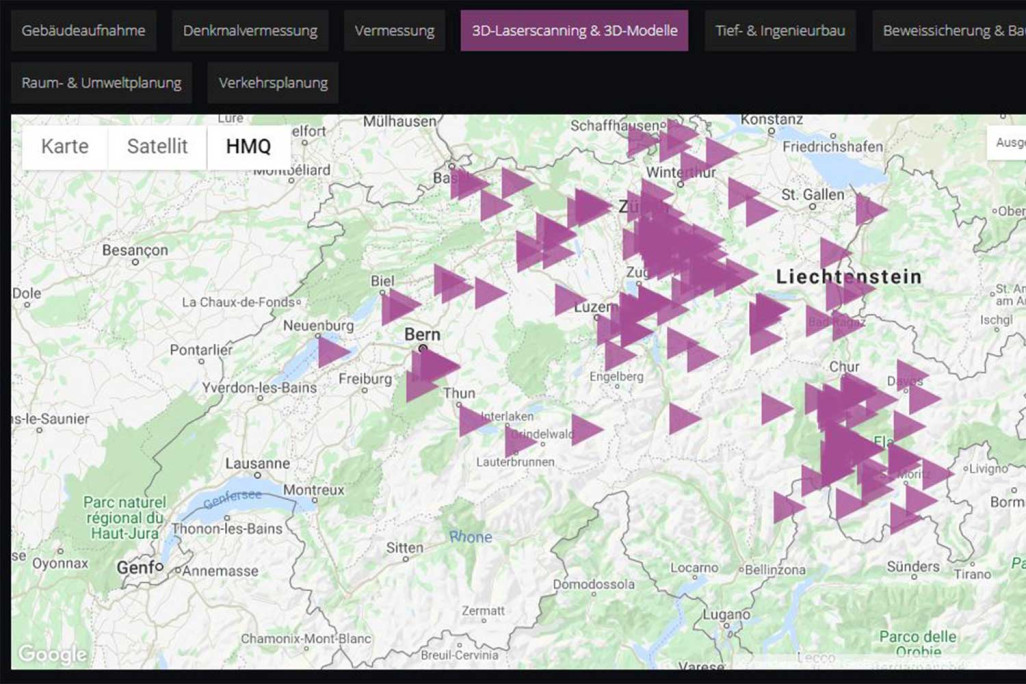Switch to the Satellit map view
Image resolution: width=1026 pixels, height=684 pixels.
(156, 146)
